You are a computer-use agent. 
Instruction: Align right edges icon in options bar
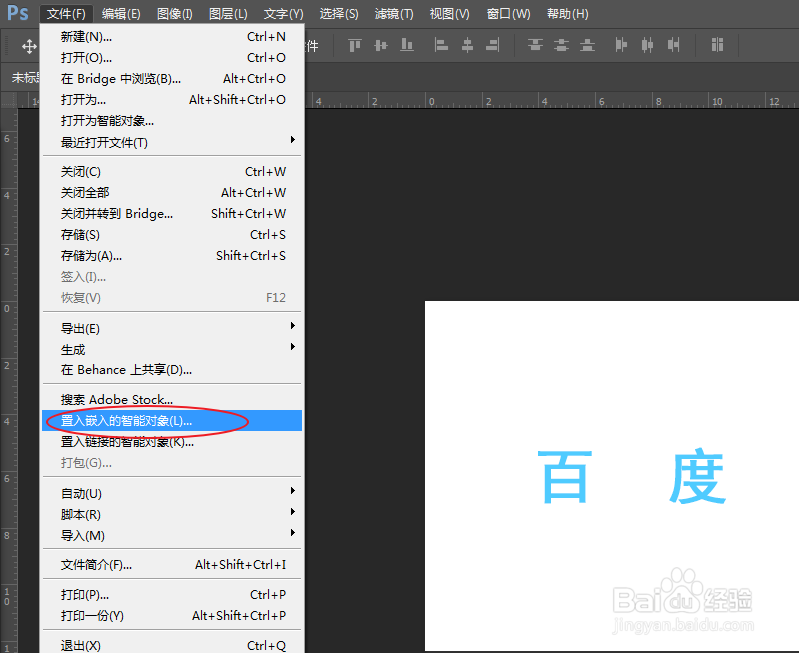point(493,45)
